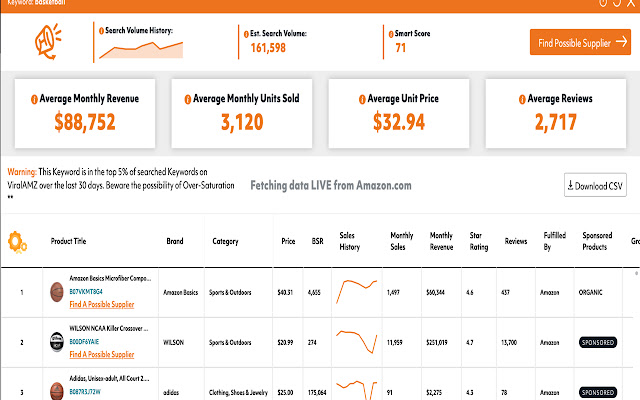Click info icon for Average Reviews

(522, 99)
